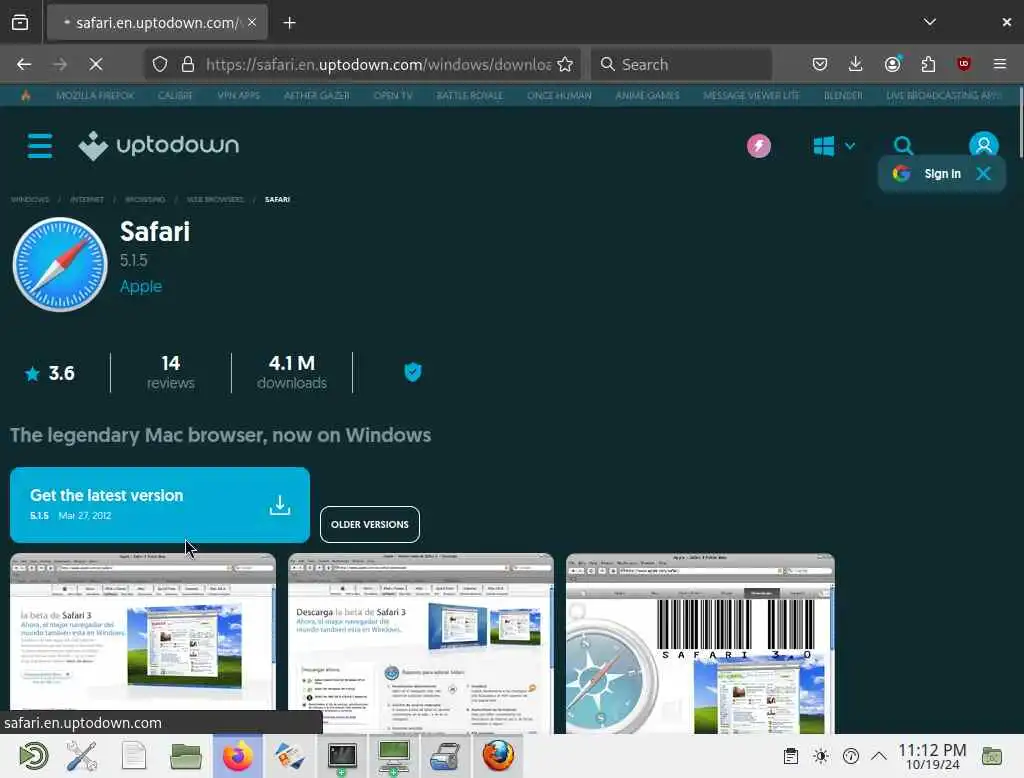Expand hidden system tray icons arrow
The width and height of the screenshot is (1024, 778).
[879, 756]
